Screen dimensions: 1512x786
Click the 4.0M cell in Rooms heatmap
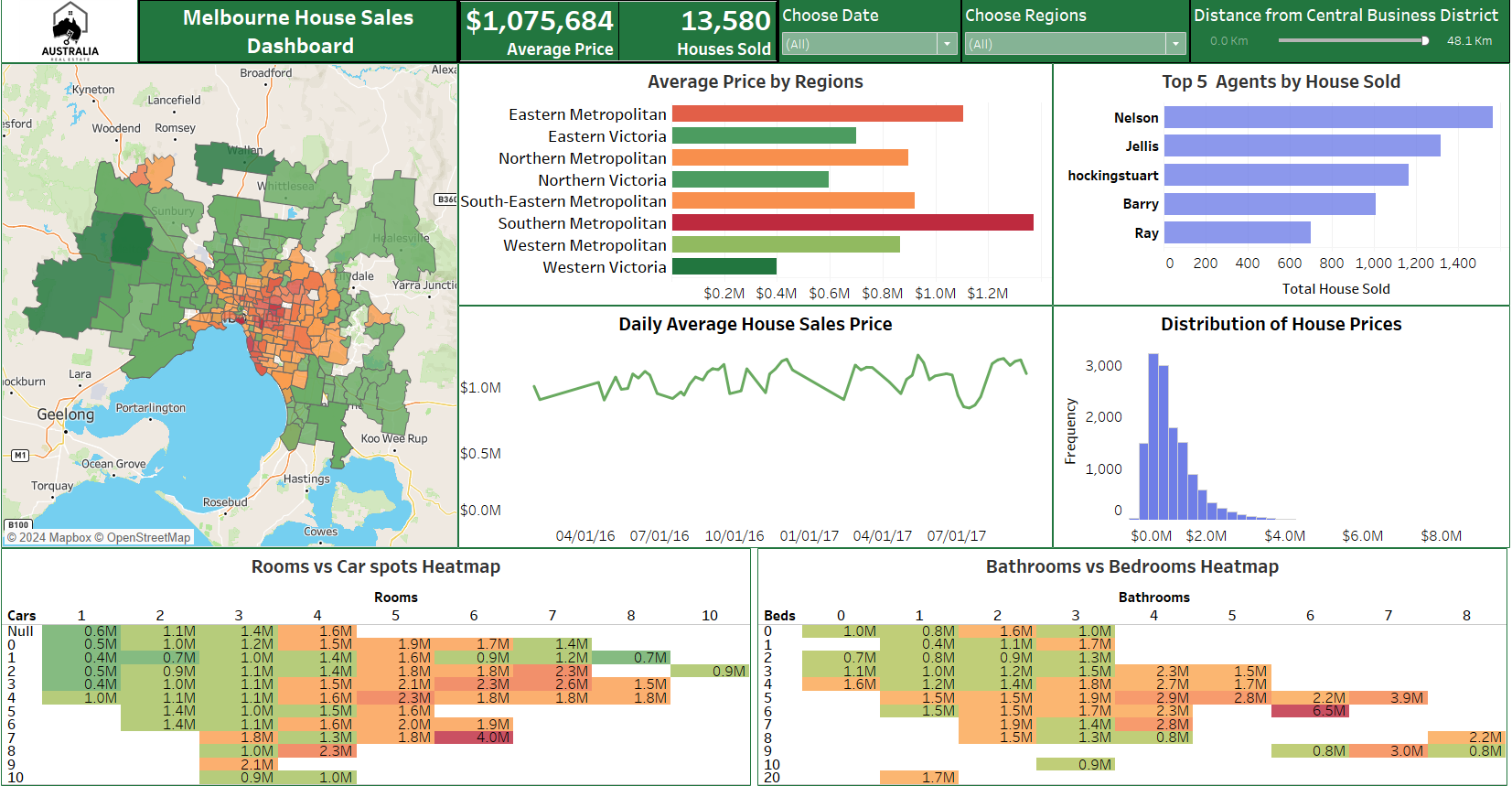[x=474, y=738]
